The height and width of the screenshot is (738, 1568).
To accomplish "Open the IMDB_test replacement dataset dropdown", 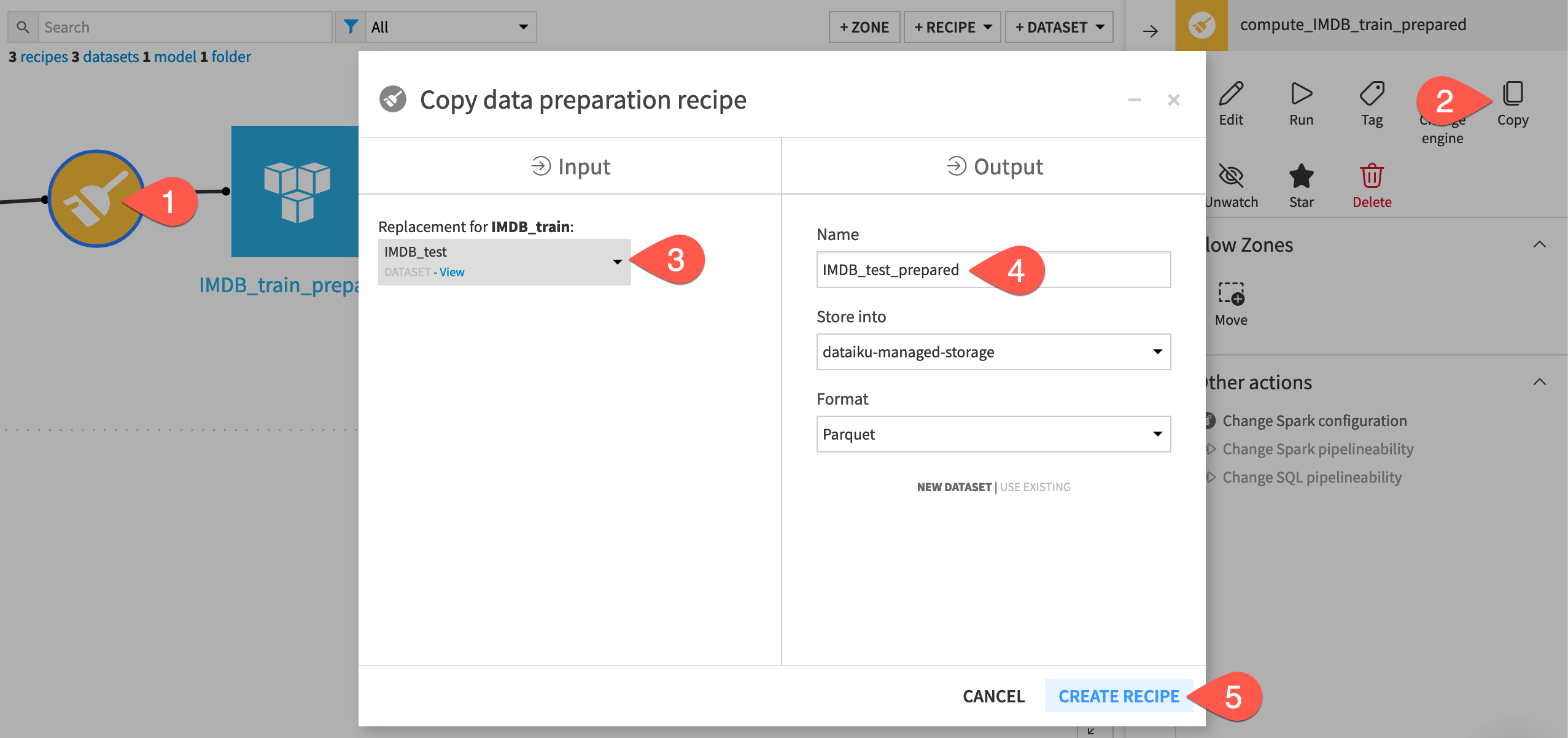I will (x=617, y=261).
